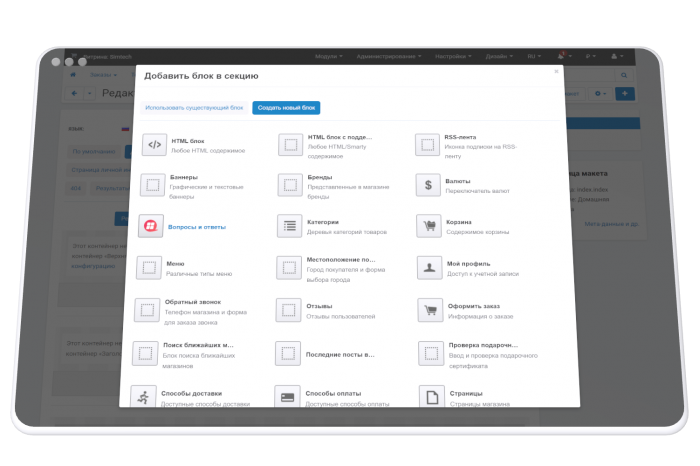This screenshot has width=700, height=466.
Task: Open the small dropdown arrow beside back button
Action: point(89,93)
